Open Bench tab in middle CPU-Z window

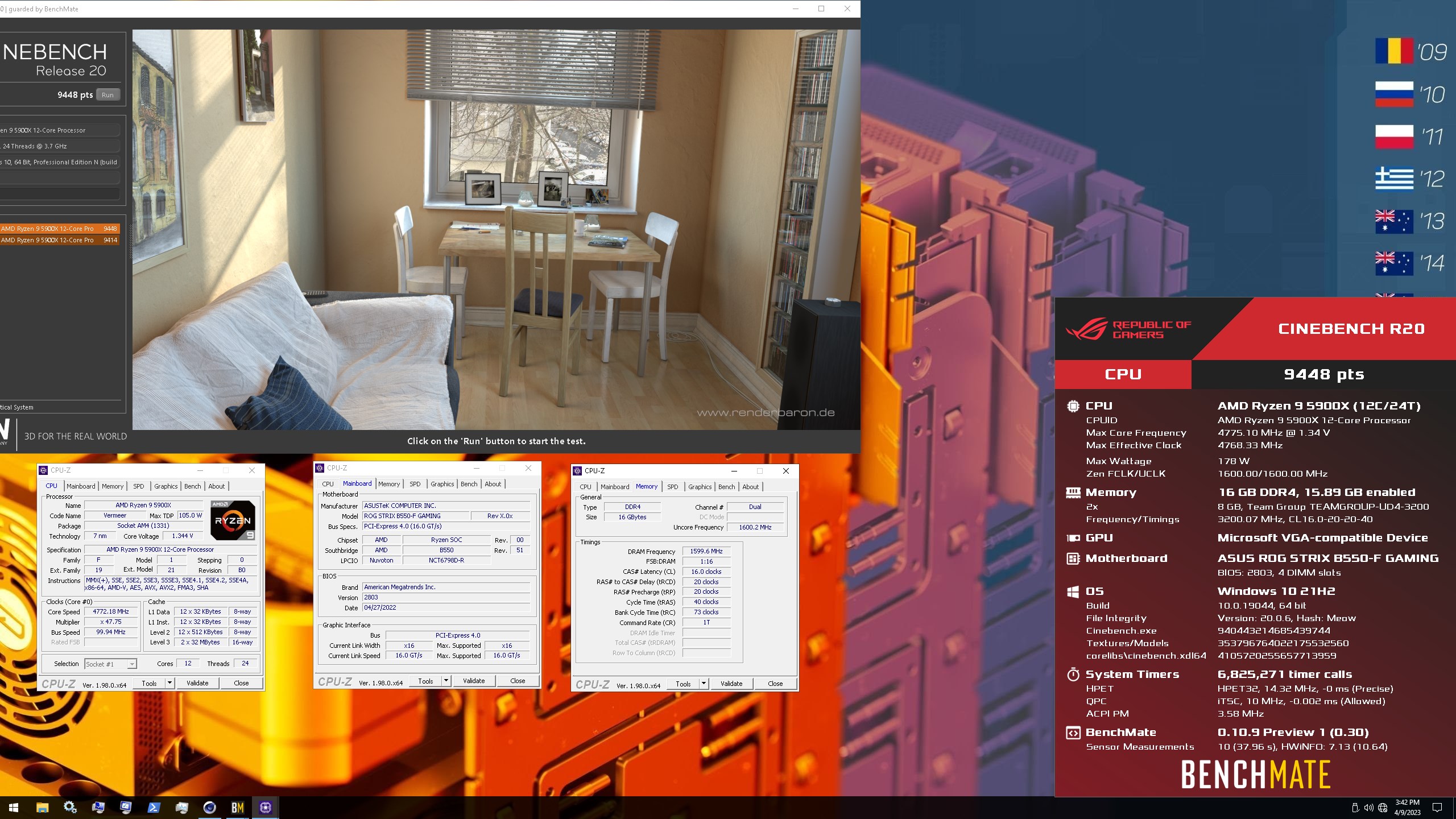click(x=469, y=484)
